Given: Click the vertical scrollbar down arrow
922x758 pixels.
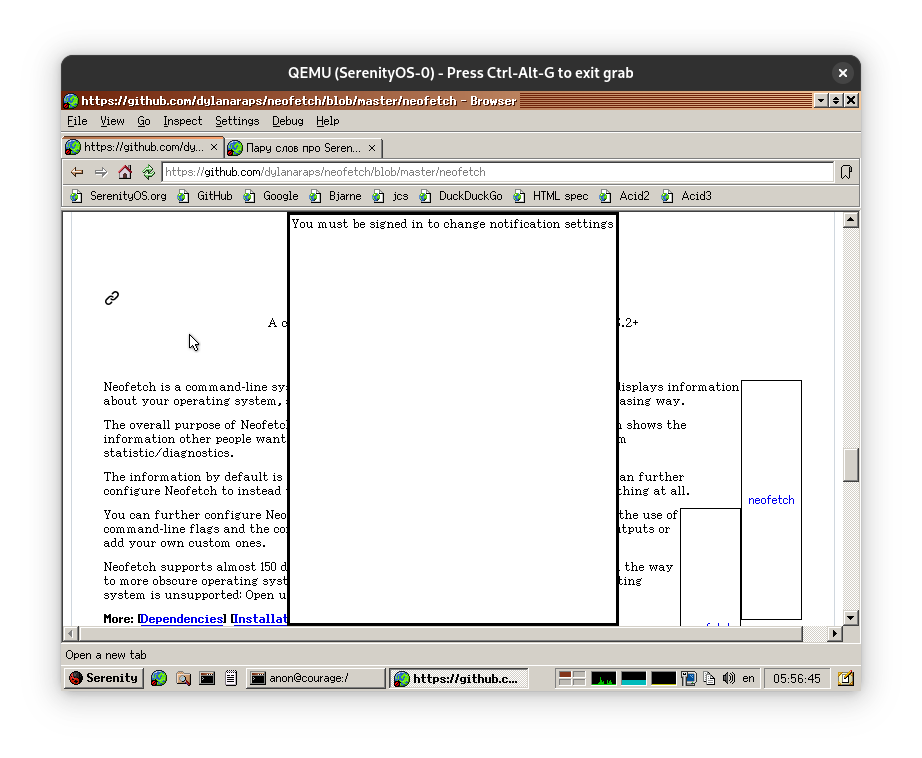Looking at the screenshot, I should pyautogui.click(x=851, y=617).
